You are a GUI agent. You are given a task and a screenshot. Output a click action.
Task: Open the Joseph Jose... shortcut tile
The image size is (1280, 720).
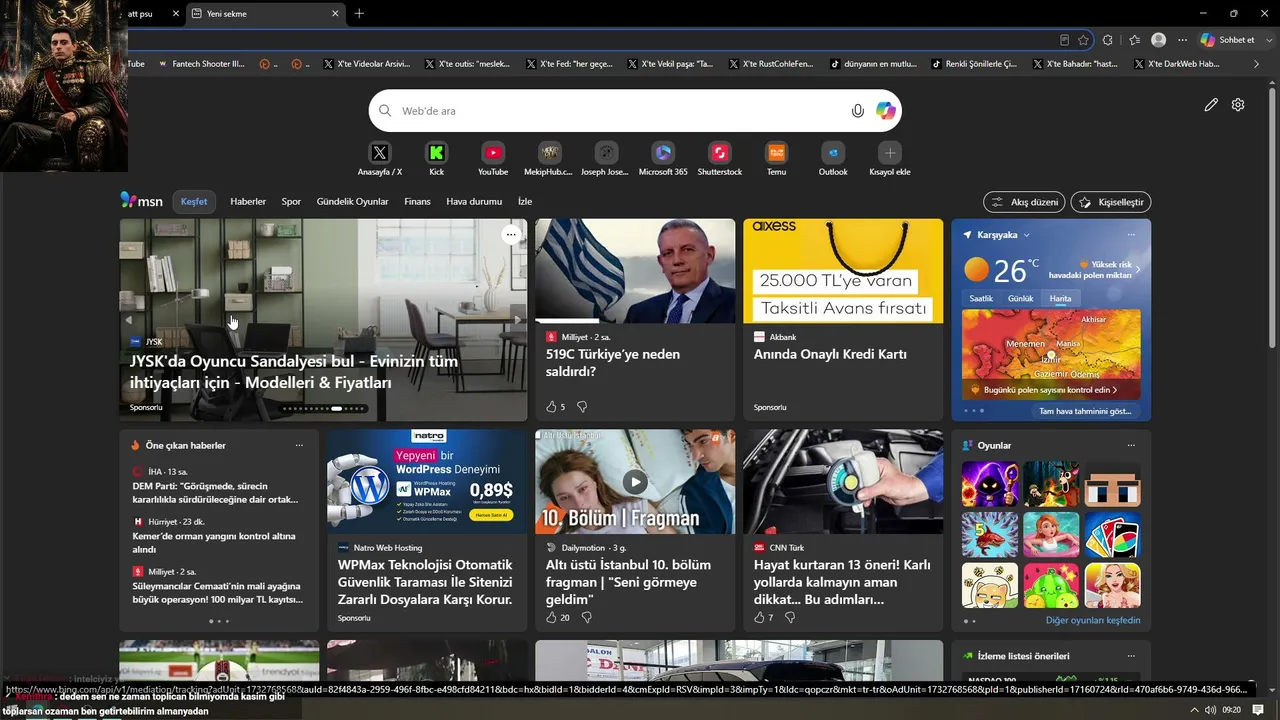pos(606,158)
